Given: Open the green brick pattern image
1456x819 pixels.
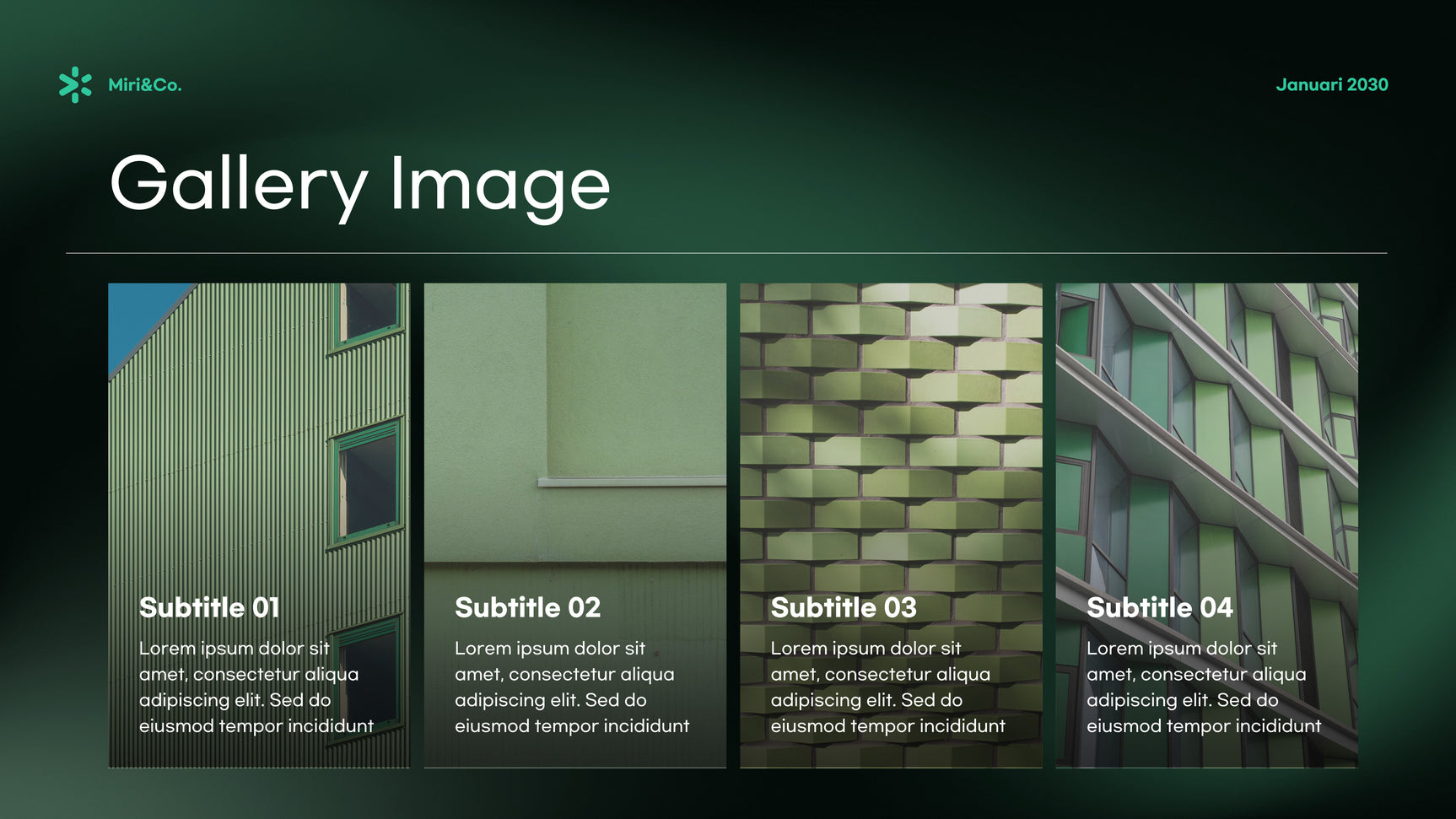Looking at the screenshot, I should click(891, 525).
